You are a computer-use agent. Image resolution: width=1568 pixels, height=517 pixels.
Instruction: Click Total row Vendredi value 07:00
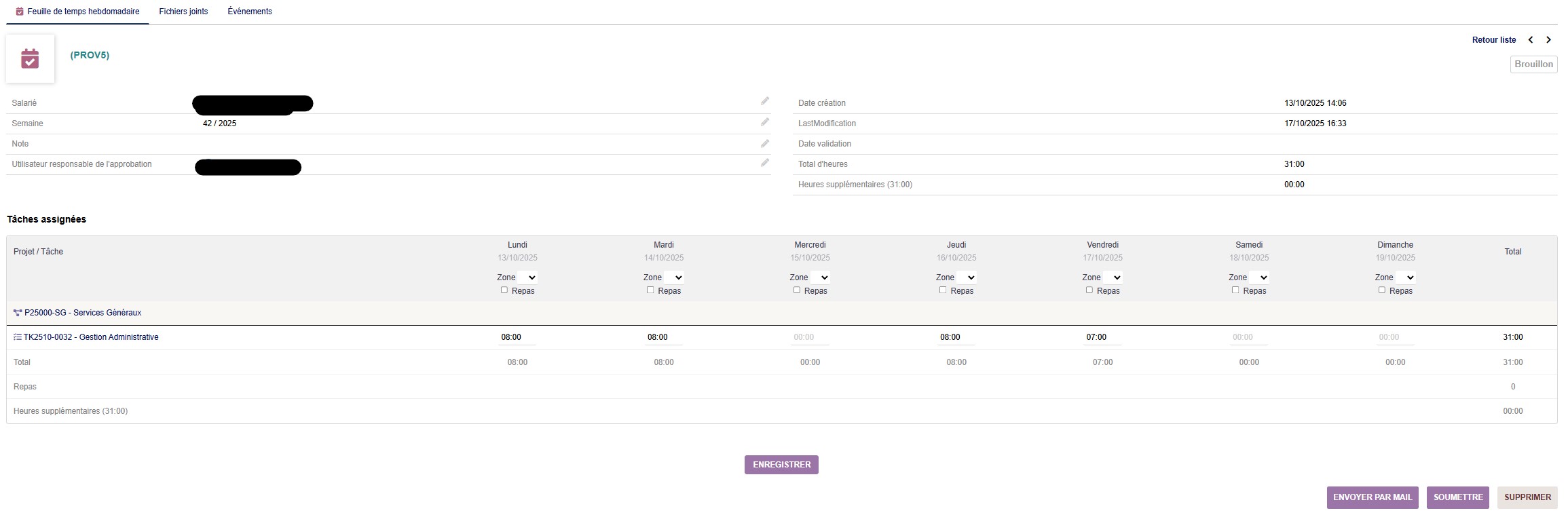(1102, 362)
